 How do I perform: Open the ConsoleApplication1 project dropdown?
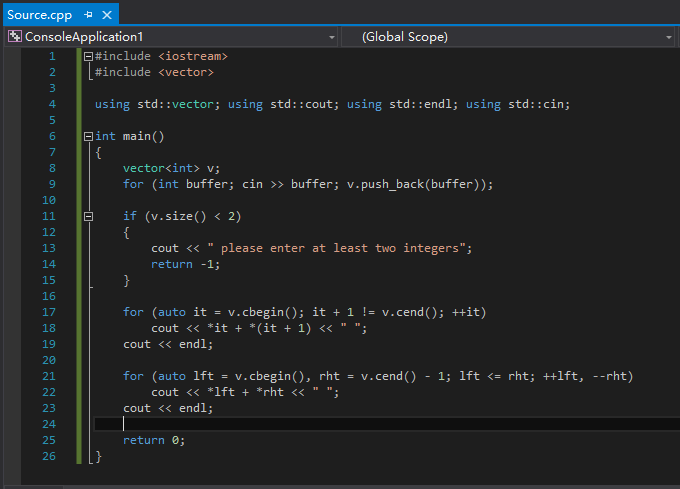pos(332,37)
